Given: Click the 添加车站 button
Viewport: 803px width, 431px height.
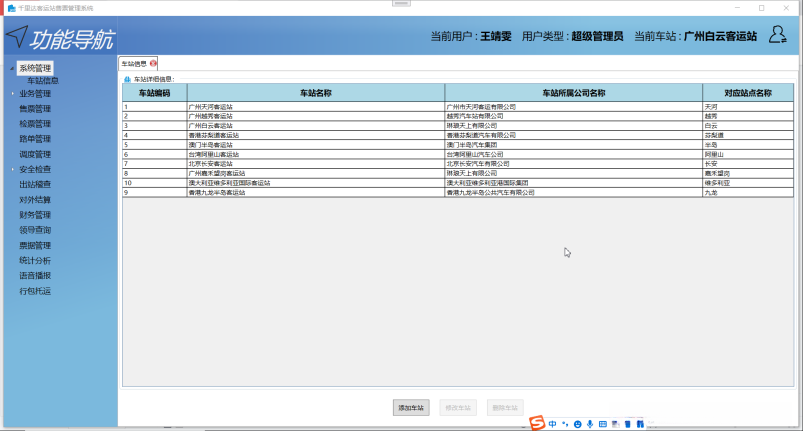Looking at the screenshot, I should click(x=411, y=407).
